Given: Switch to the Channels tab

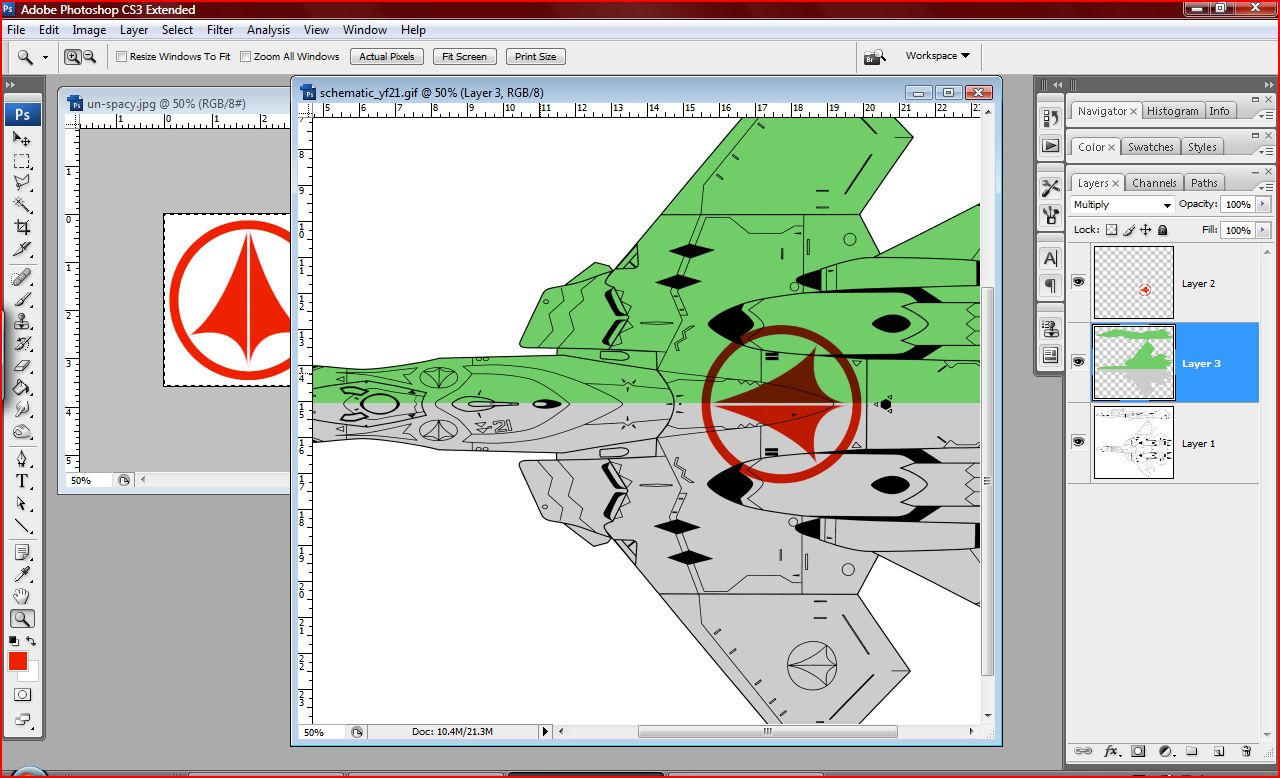Looking at the screenshot, I should [1154, 183].
